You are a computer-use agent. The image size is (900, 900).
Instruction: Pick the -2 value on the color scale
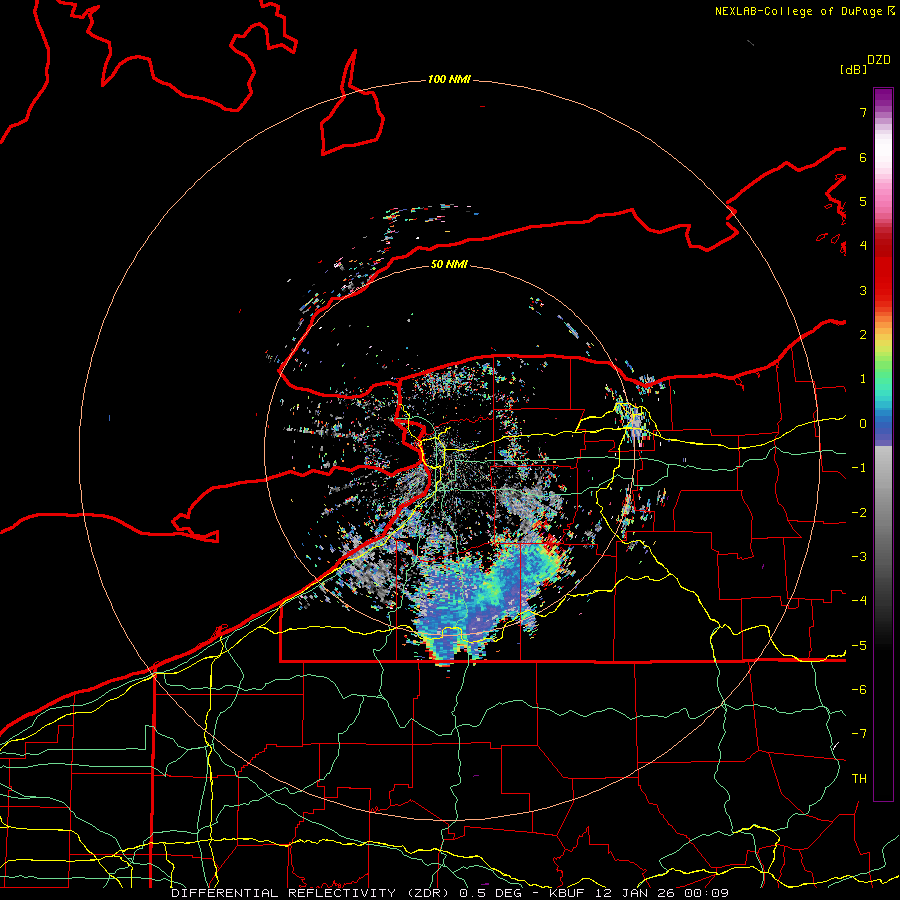859,513
